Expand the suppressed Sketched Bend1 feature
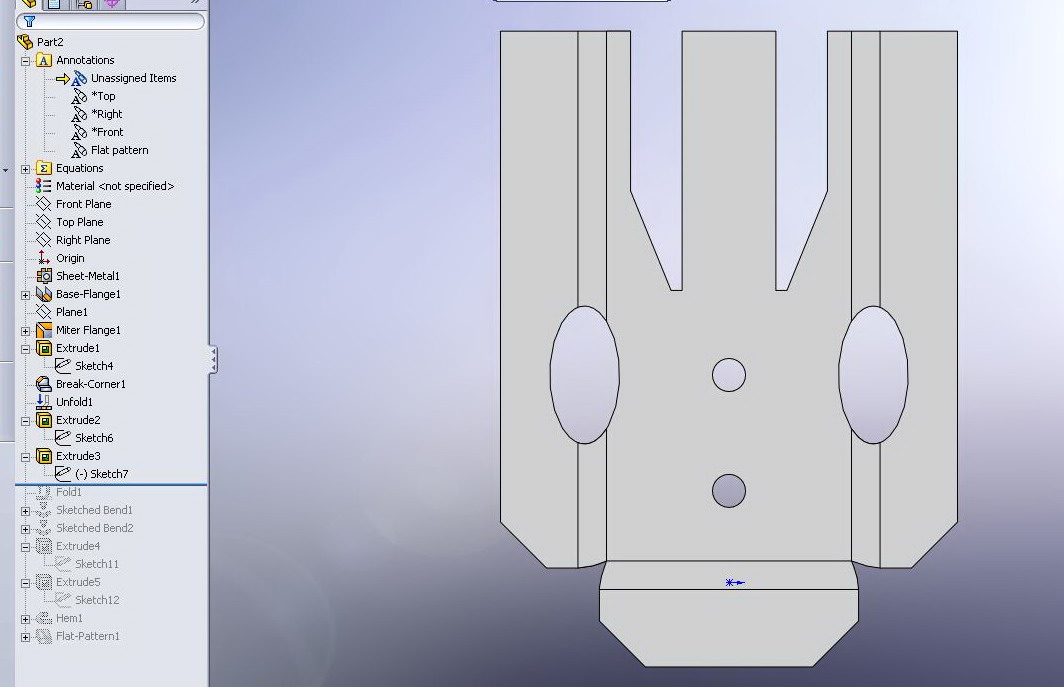This screenshot has height=687, width=1064. (26, 511)
